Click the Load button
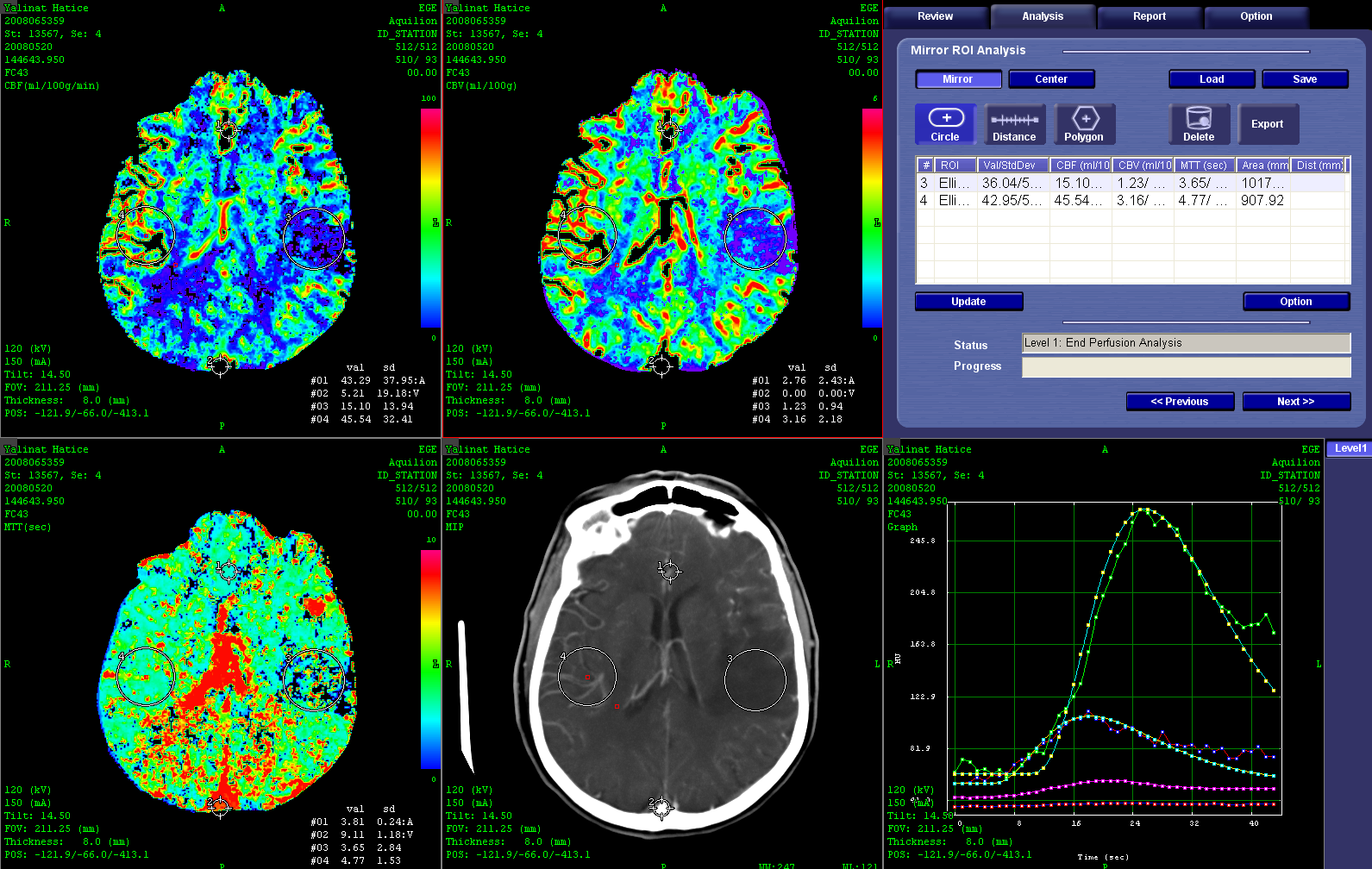This screenshot has height=869, width=1372. click(x=1212, y=79)
